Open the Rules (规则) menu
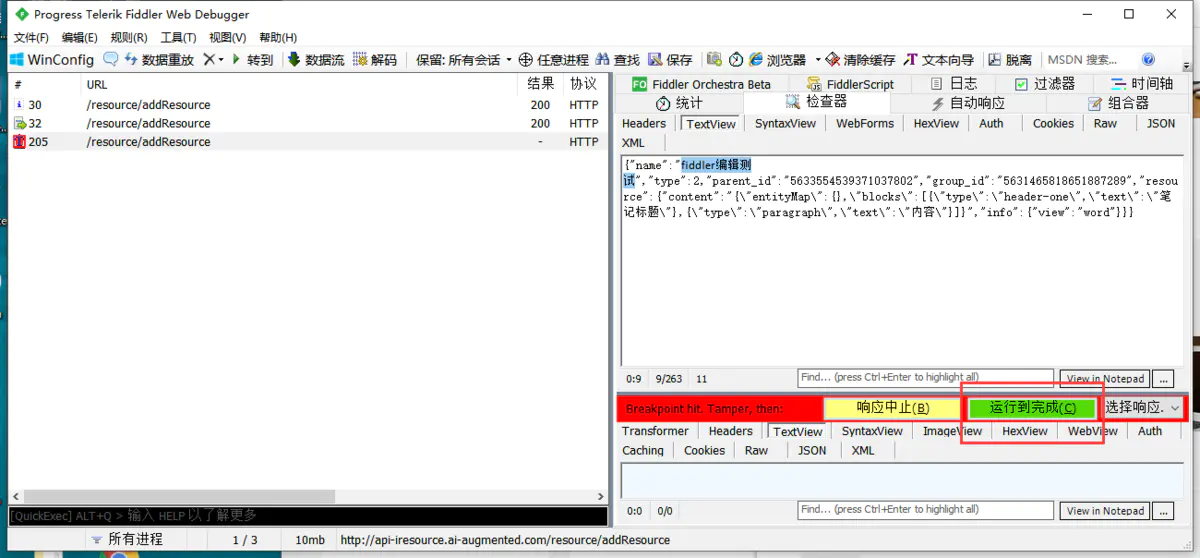The height and width of the screenshot is (558, 1200). [x=128, y=38]
